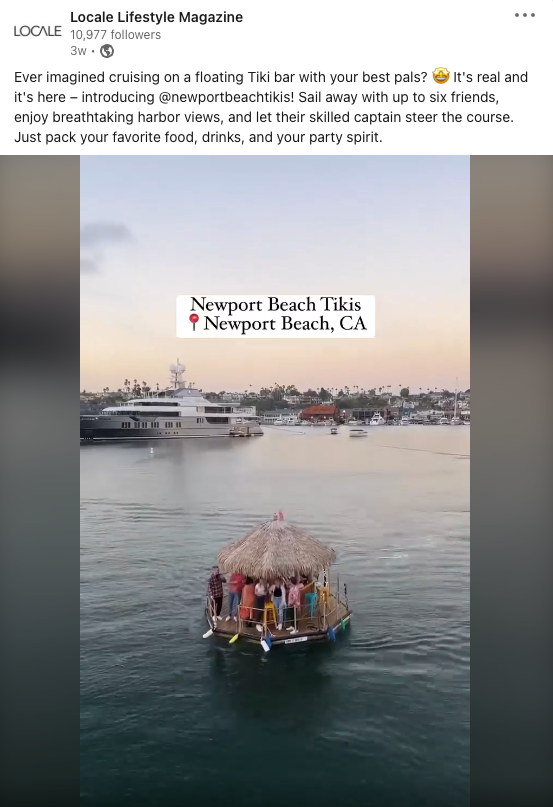Select the 10,977 followers text
This screenshot has width=553, height=807.
(115, 34)
